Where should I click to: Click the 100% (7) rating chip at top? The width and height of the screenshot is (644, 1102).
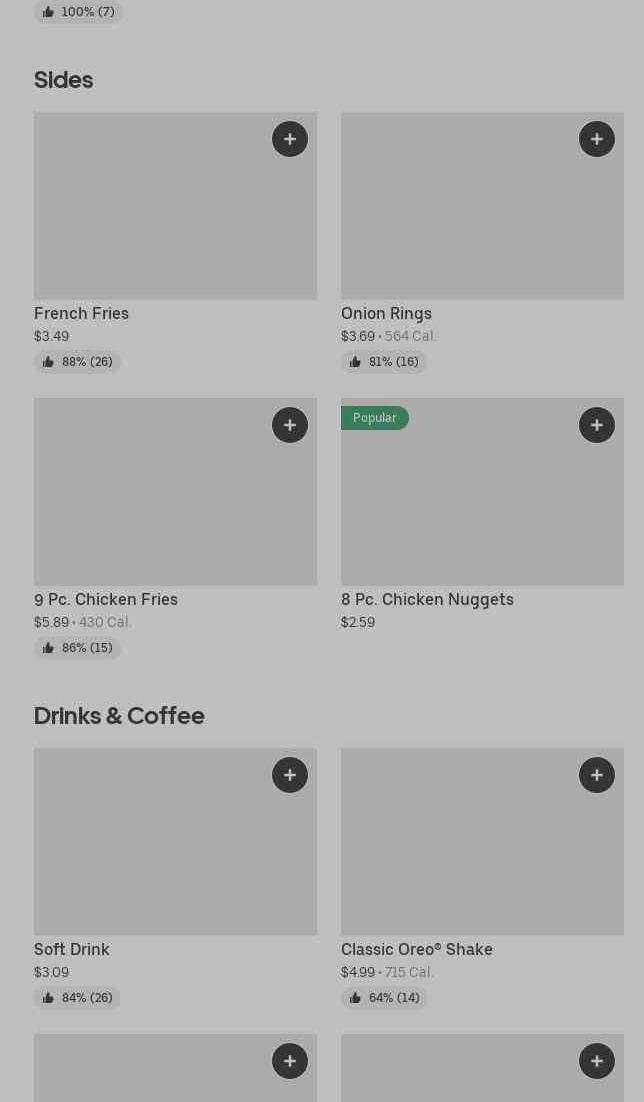[x=78, y=12]
